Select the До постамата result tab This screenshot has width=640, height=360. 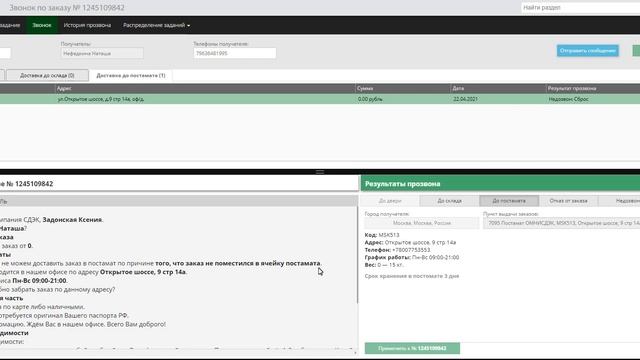pos(509,201)
